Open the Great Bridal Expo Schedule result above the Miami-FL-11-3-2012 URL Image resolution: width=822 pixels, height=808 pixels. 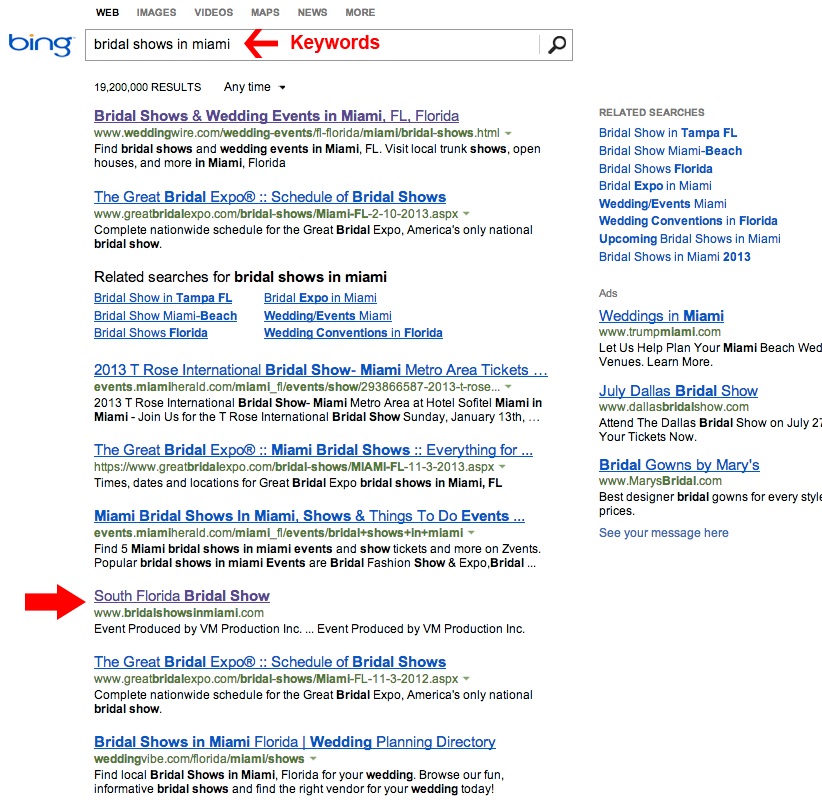click(270, 662)
